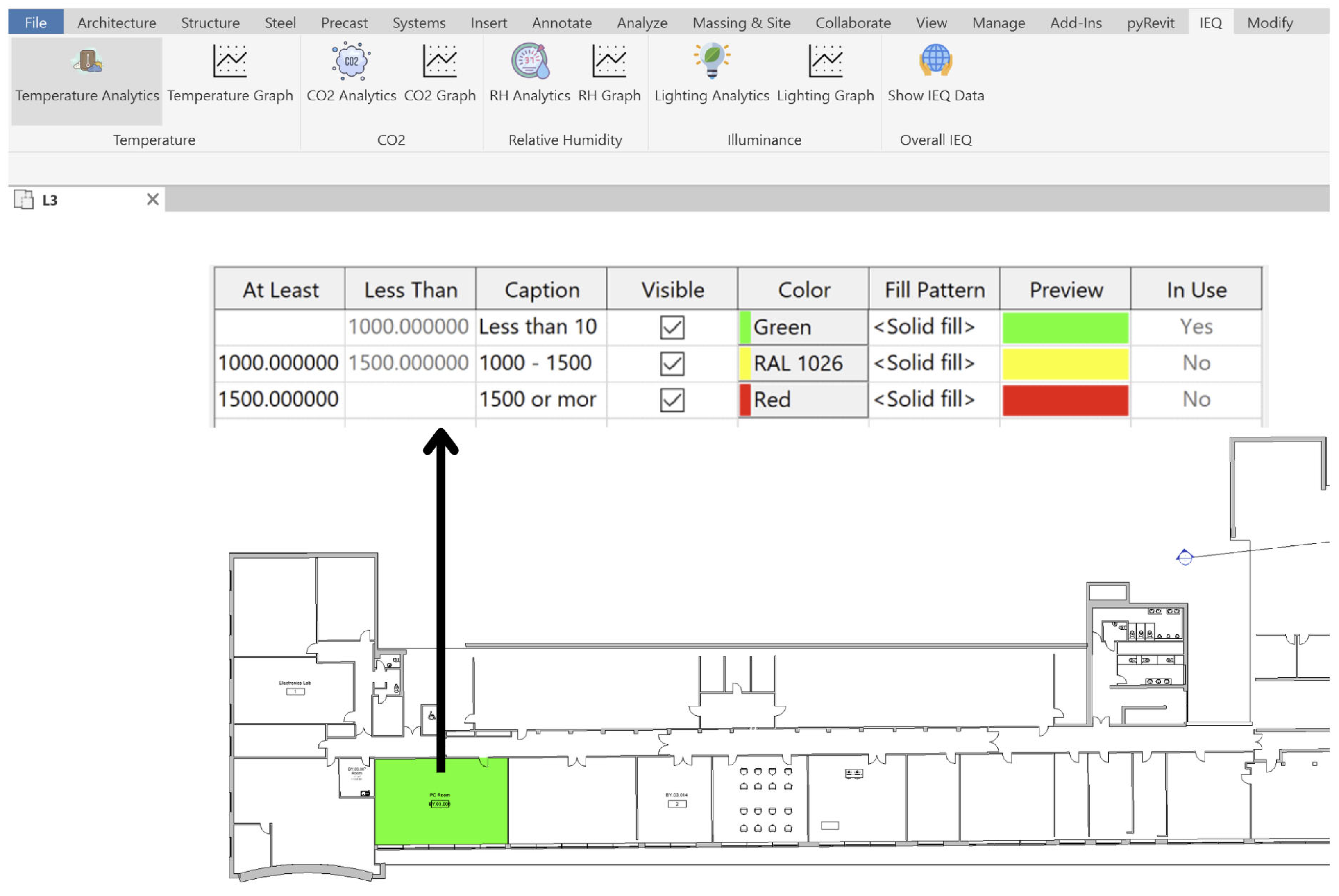Launch Lighting Analytics
Image resolution: width=1339 pixels, height=896 pixels.
[x=711, y=73]
